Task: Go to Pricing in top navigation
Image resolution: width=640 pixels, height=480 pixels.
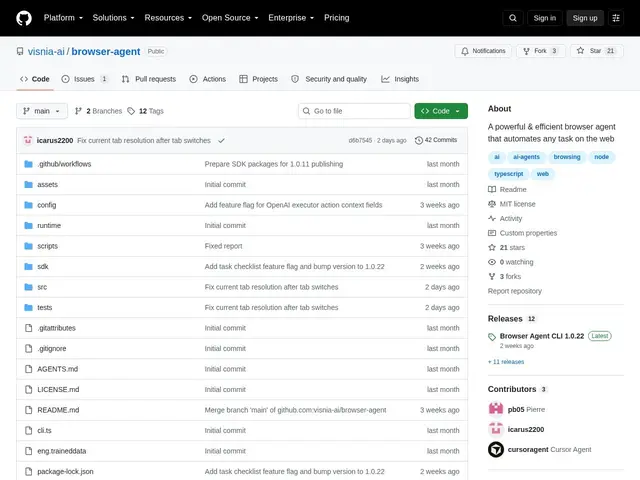Action: point(337,18)
